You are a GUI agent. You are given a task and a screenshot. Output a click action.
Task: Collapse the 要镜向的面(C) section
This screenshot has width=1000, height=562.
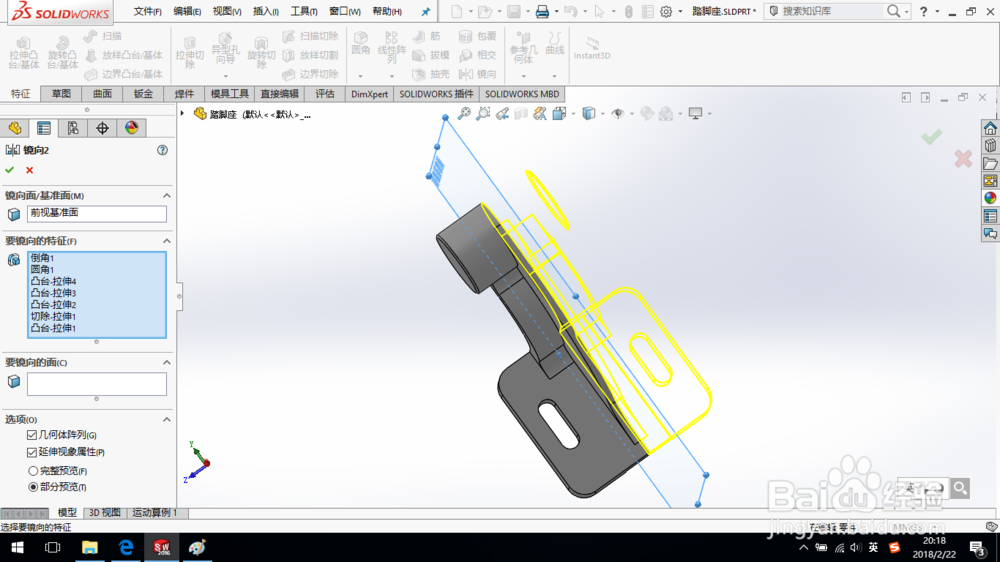click(x=166, y=362)
